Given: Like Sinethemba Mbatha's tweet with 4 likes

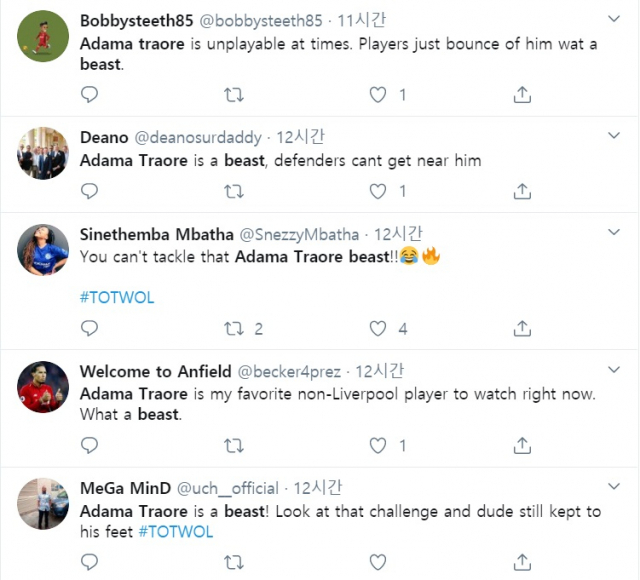Looking at the screenshot, I should coord(378,328).
